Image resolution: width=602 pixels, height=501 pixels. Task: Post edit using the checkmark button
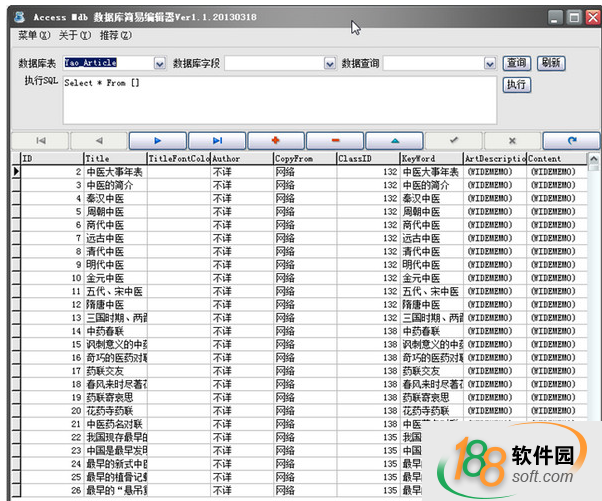click(453, 140)
